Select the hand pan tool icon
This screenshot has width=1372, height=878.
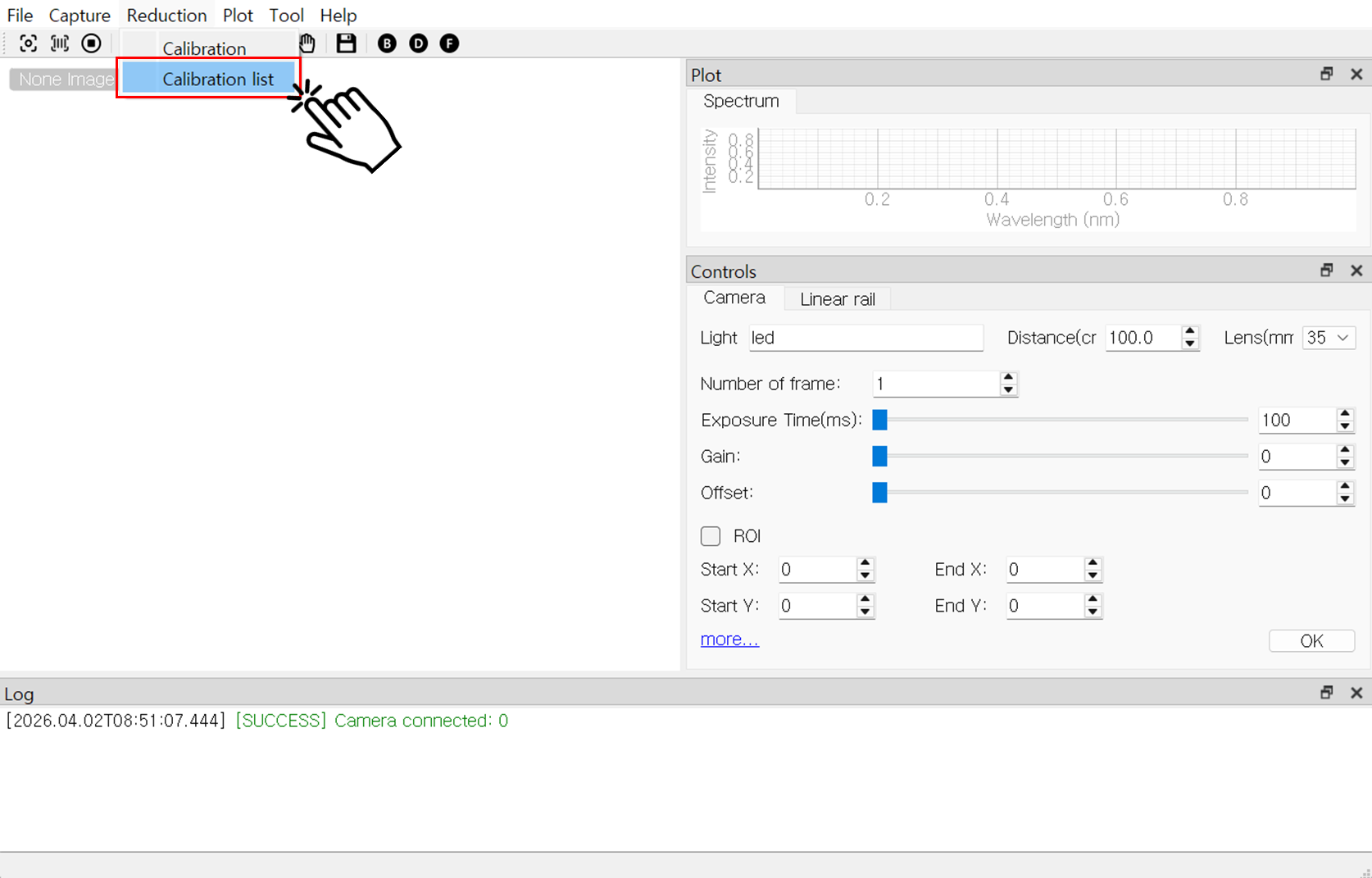(x=307, y=43)
